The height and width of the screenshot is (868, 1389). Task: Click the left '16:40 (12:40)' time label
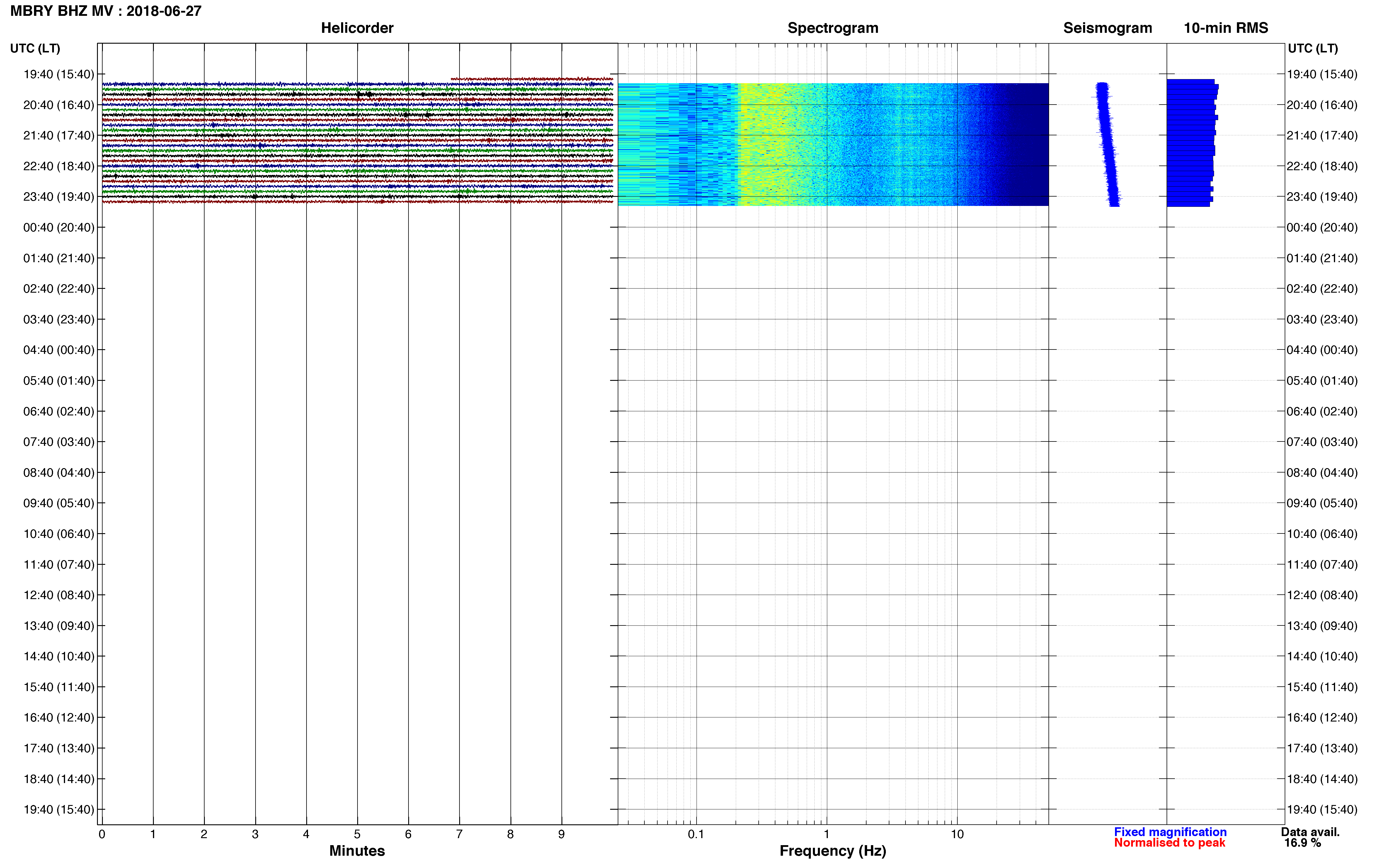[59, 718]
